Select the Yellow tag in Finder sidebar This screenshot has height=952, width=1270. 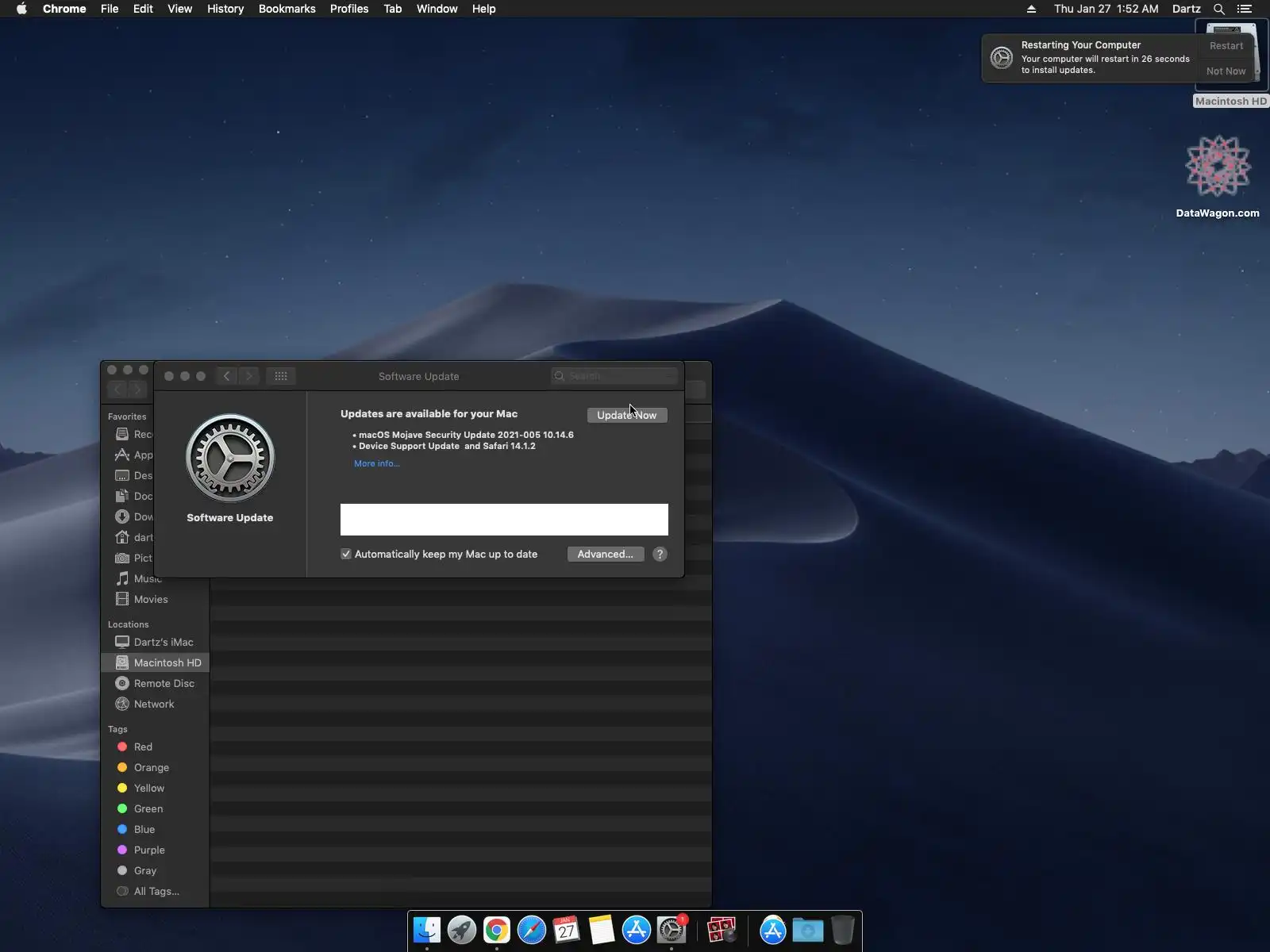141,788
